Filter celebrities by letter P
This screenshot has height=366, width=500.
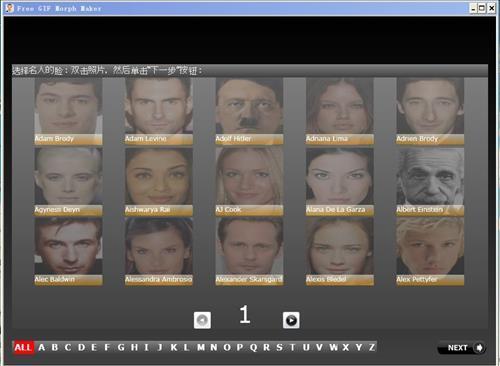pyautogui.click(x=240, y=347)
